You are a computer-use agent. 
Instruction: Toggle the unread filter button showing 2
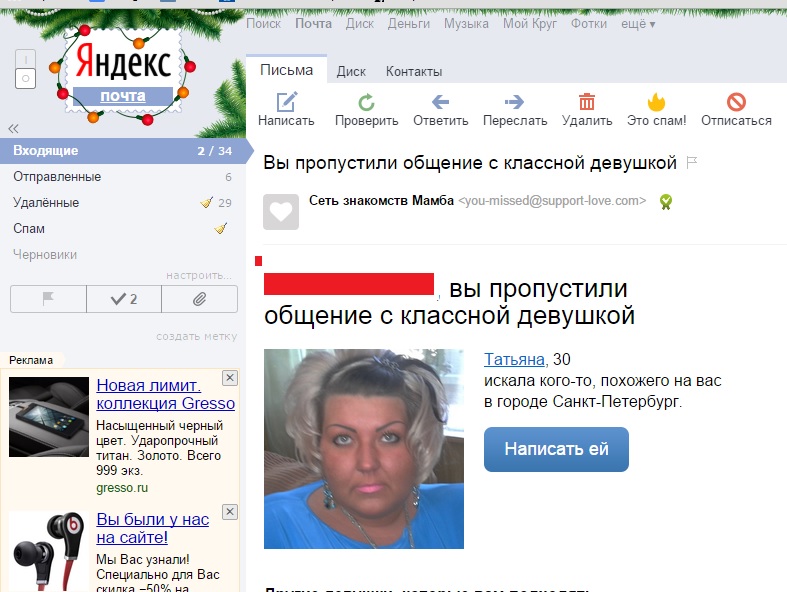point(124,299)
